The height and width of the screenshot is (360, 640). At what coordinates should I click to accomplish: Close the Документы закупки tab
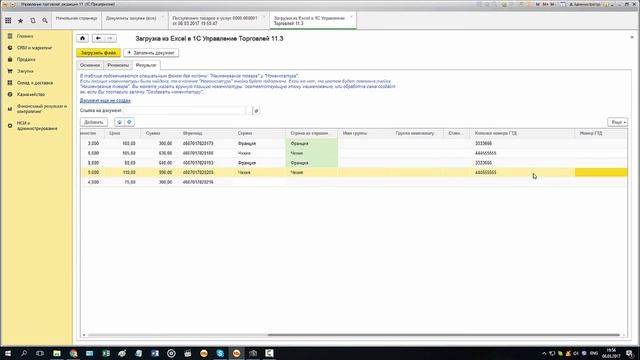[x=163, y=17]
